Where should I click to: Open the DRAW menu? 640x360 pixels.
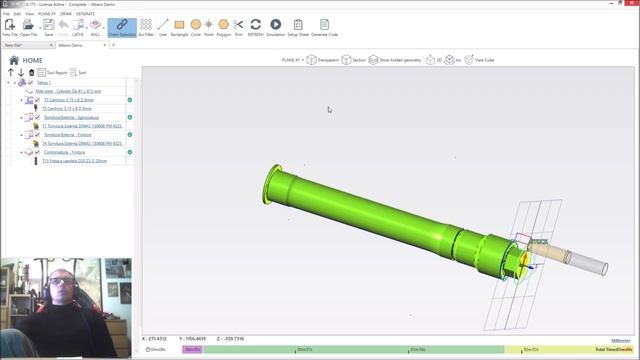coord(66,14)
